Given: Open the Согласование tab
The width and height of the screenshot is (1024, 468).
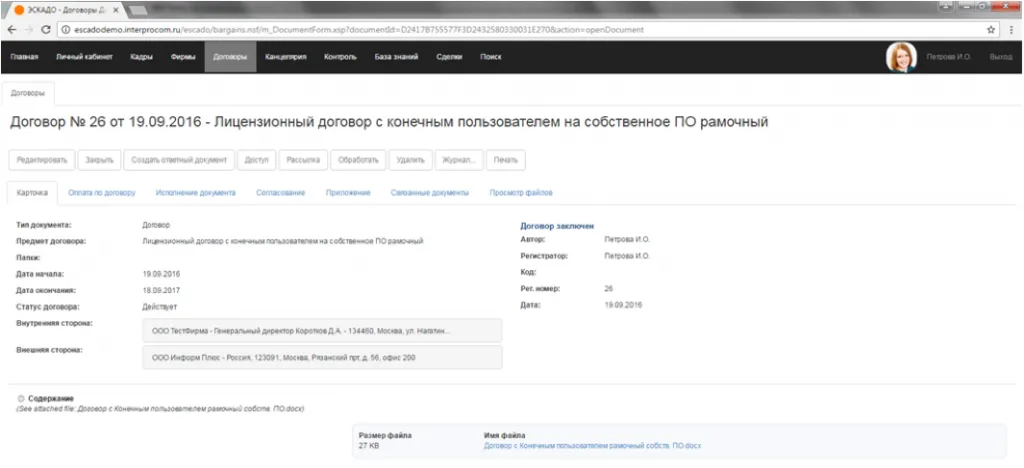Looking at the screenshot, I should pyautogui.click(x=280, y=192).
